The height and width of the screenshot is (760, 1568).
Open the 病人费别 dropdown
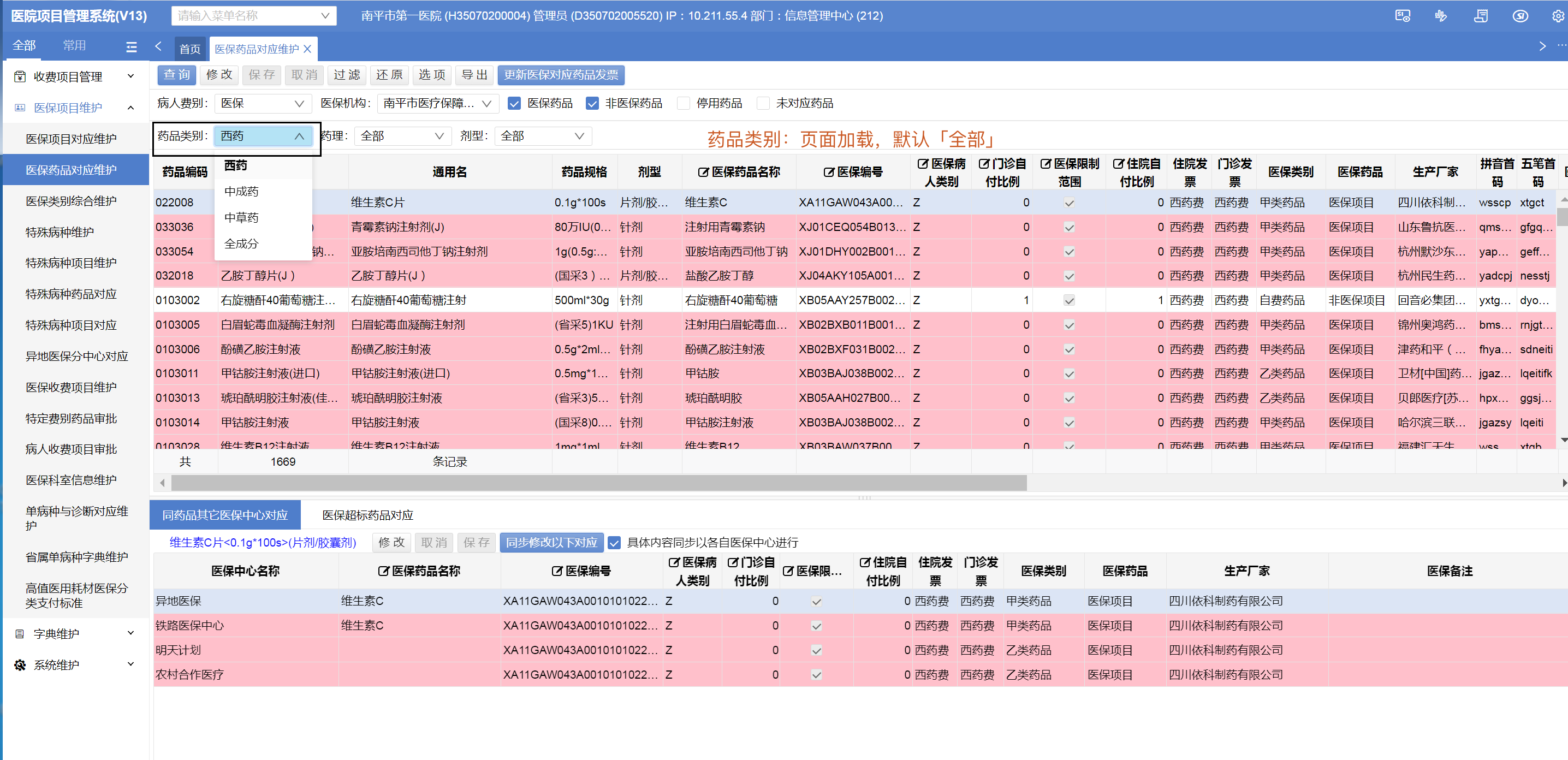263,103
